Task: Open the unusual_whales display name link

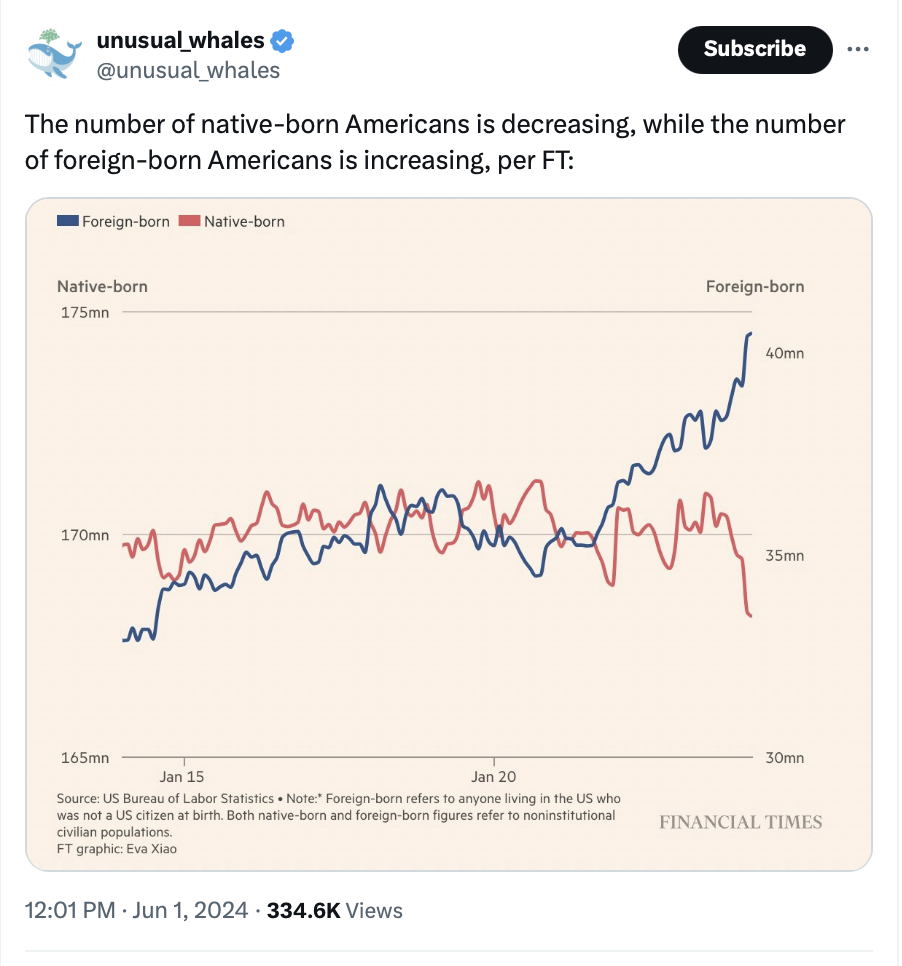Action: click(180, 41)
